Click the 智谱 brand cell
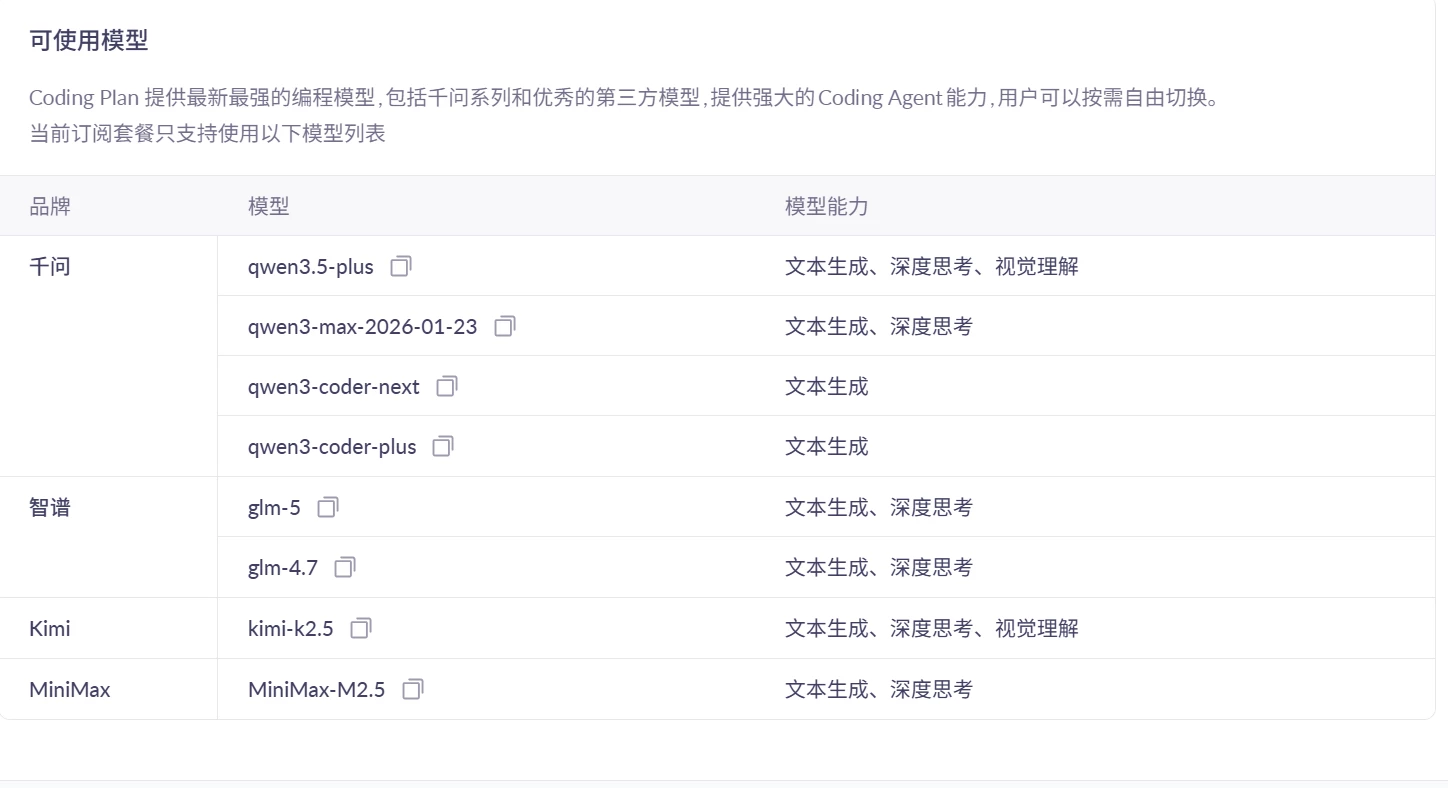This screenshot has width=1448, height=788. pos(50,507)
